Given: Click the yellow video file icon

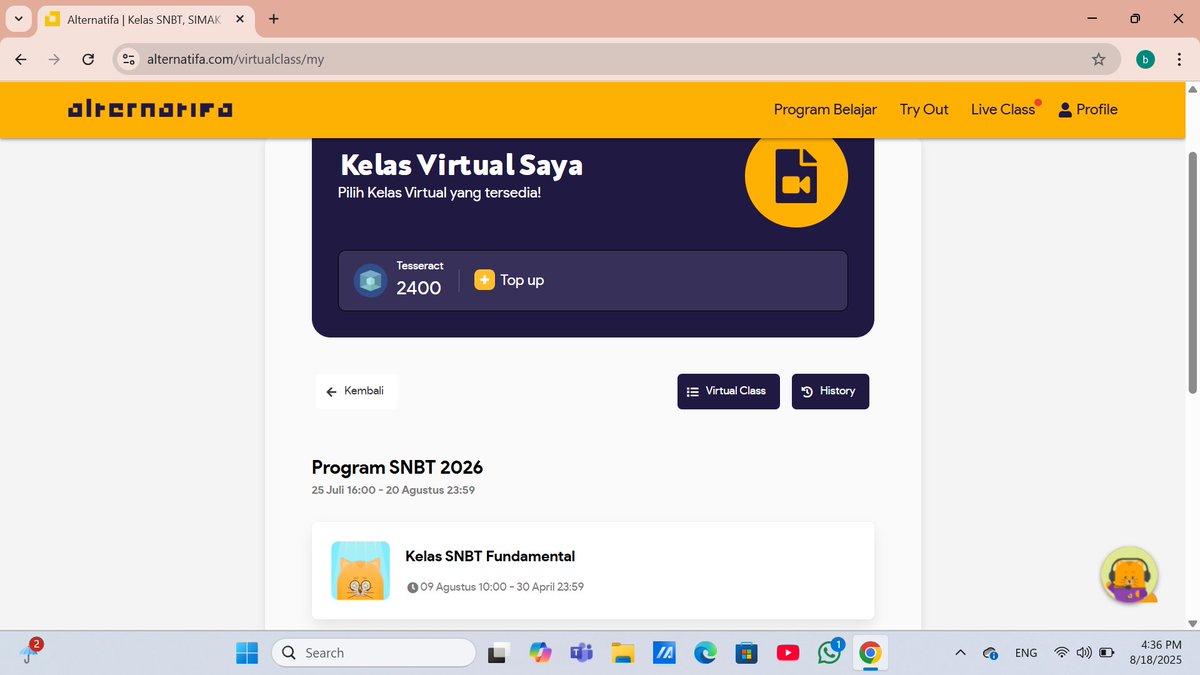Looking at the screenshot, I should pos(796,177).
